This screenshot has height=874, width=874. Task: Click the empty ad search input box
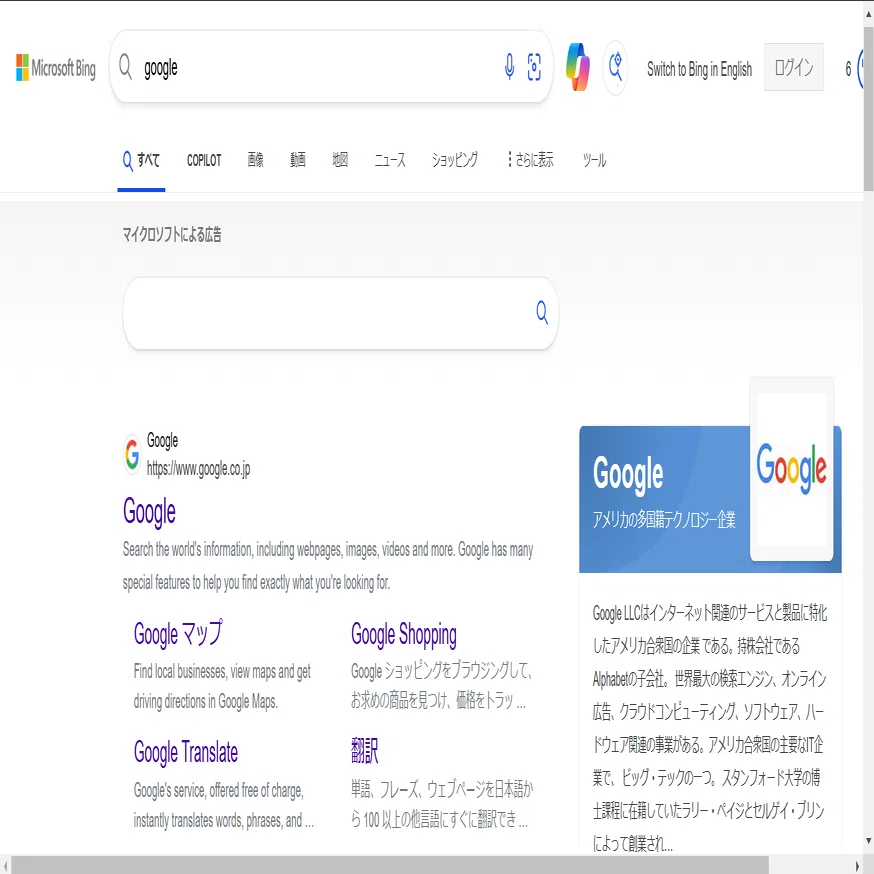click(341, 313)
